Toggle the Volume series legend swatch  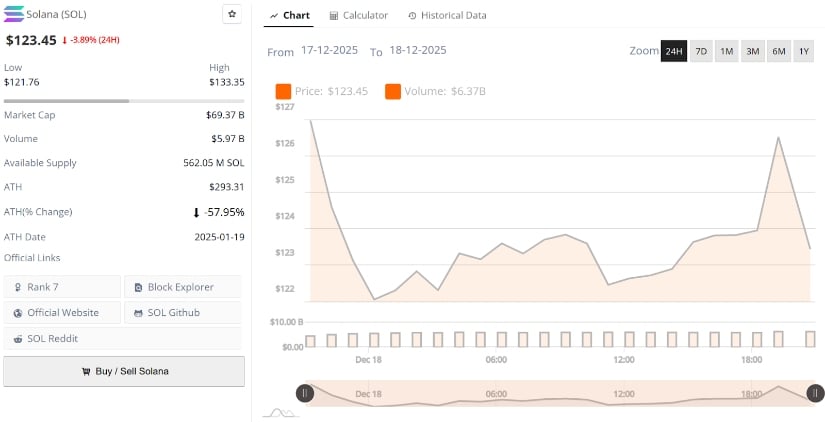tap(393, 91)
